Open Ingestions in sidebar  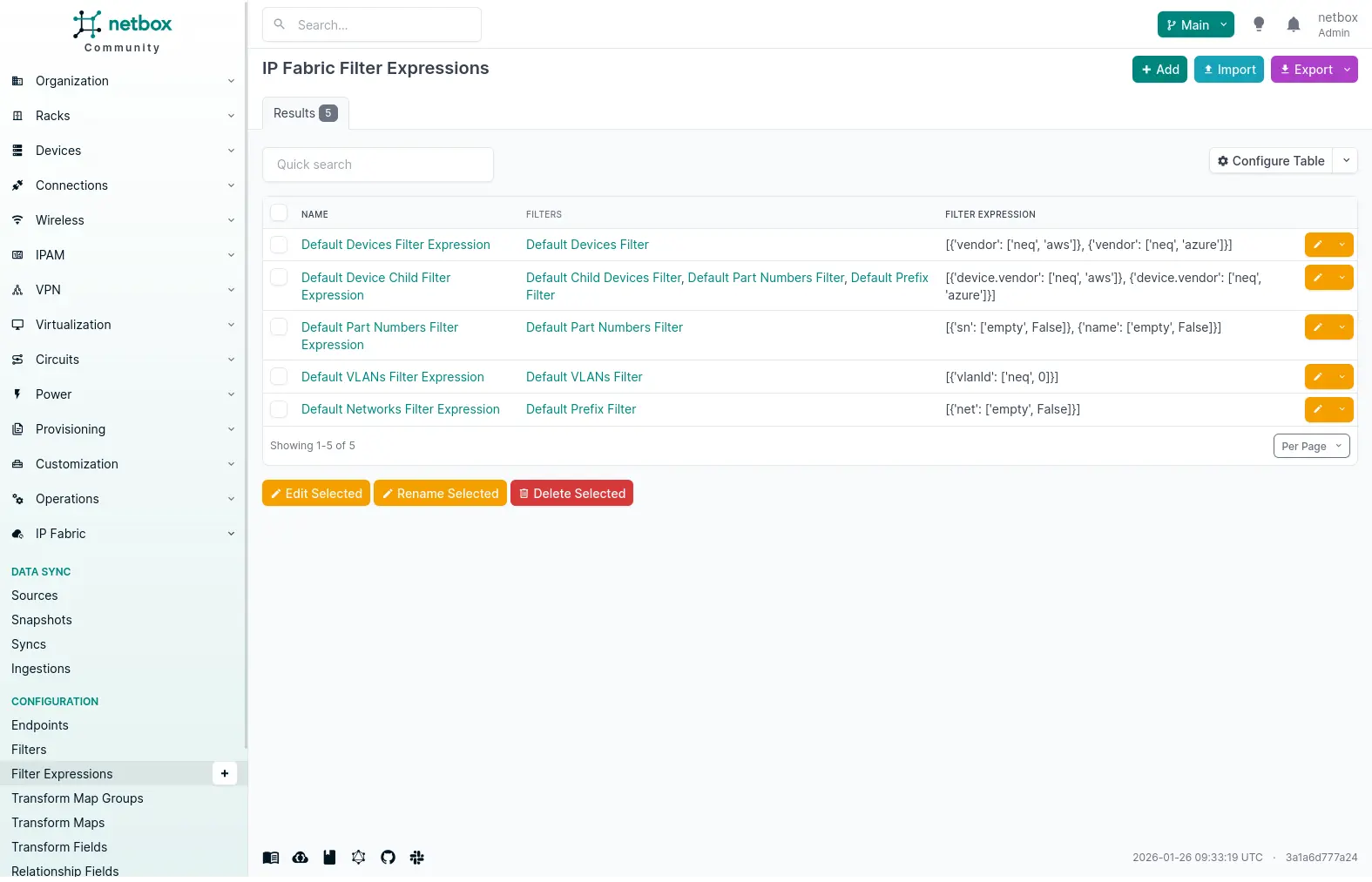pyautogui.click(x=41, y=669)
